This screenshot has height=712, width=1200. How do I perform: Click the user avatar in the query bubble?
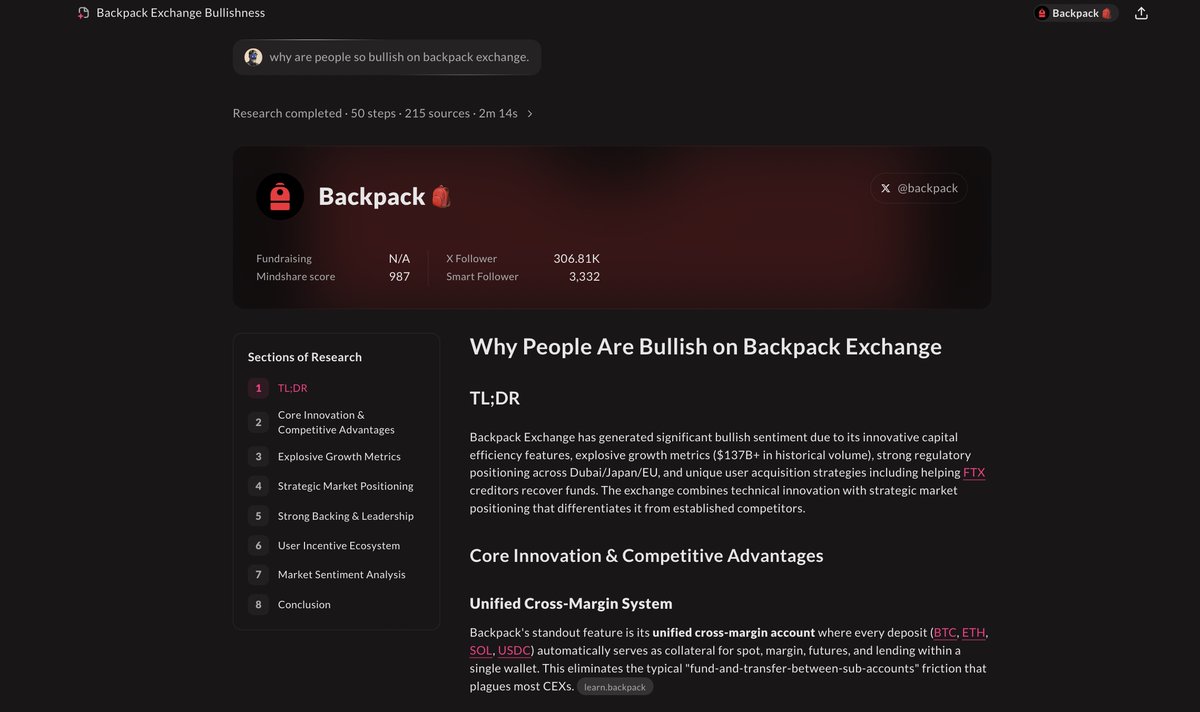[253, 57]
